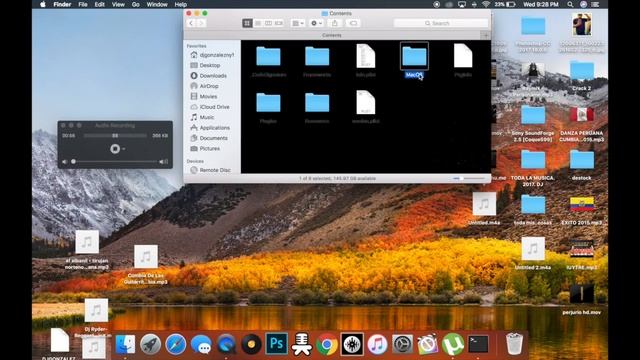Open the Help menu

(x=180, y=4)
